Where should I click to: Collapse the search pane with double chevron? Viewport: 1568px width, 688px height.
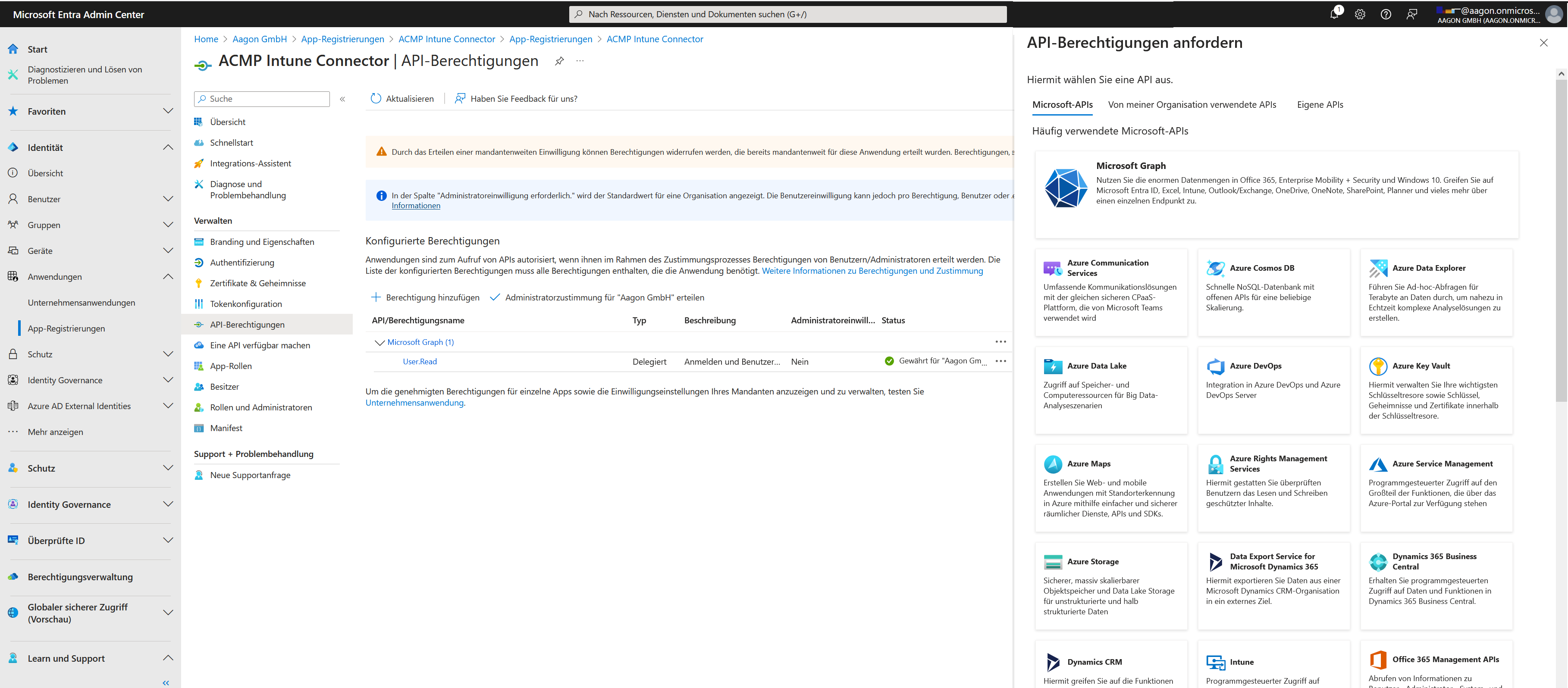(x=342, y=99)
